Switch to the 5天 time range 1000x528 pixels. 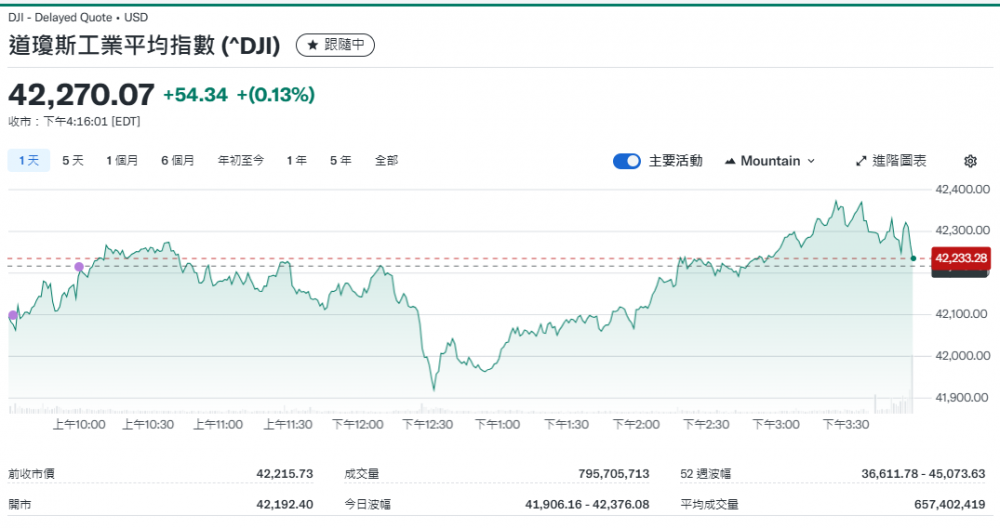tap(73, 160)
